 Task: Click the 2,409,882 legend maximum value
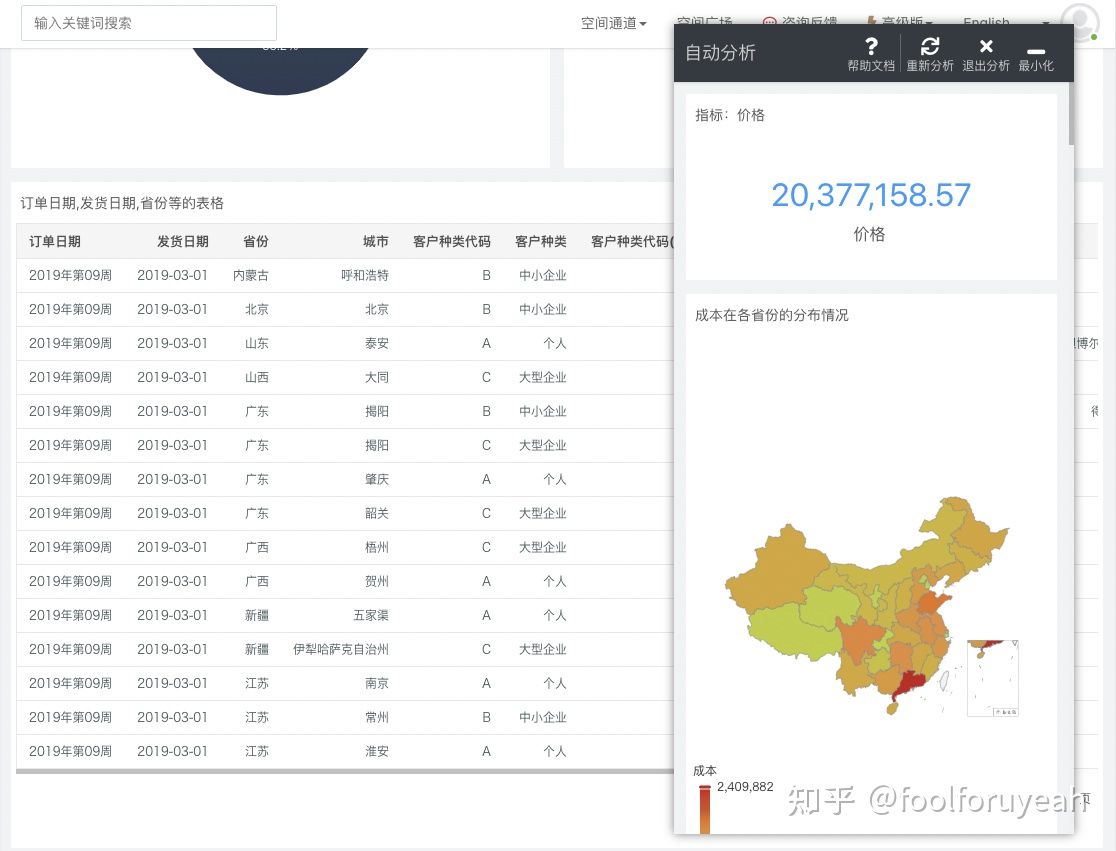(x=744, y=787)
